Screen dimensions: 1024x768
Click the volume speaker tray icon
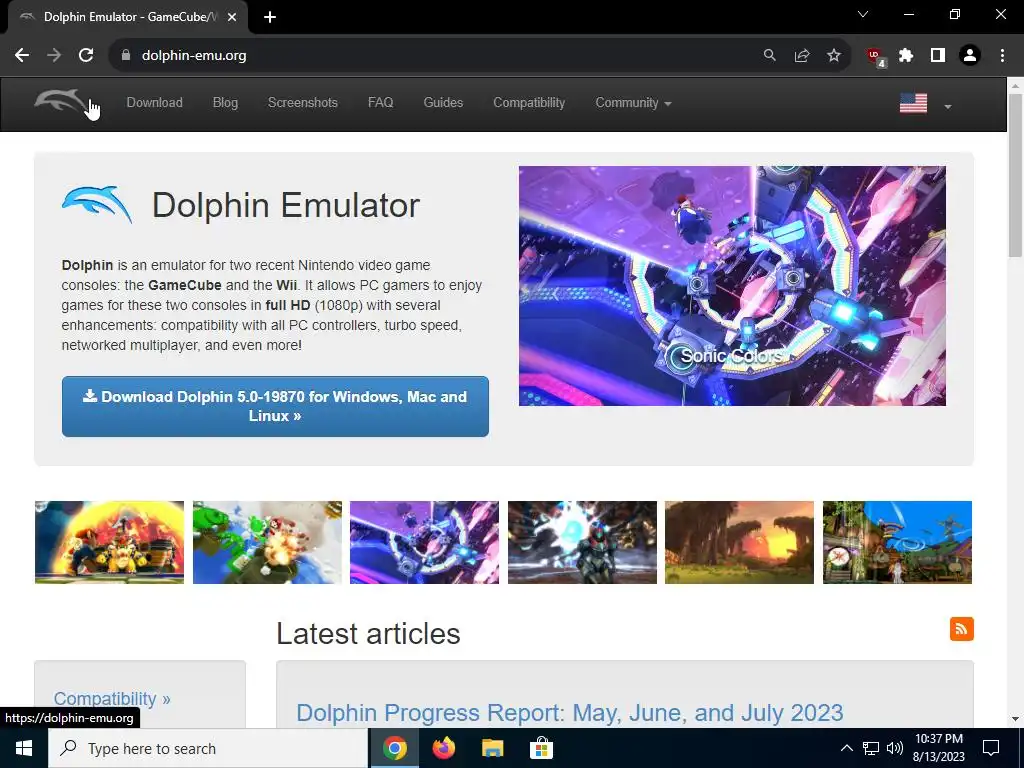895,748
